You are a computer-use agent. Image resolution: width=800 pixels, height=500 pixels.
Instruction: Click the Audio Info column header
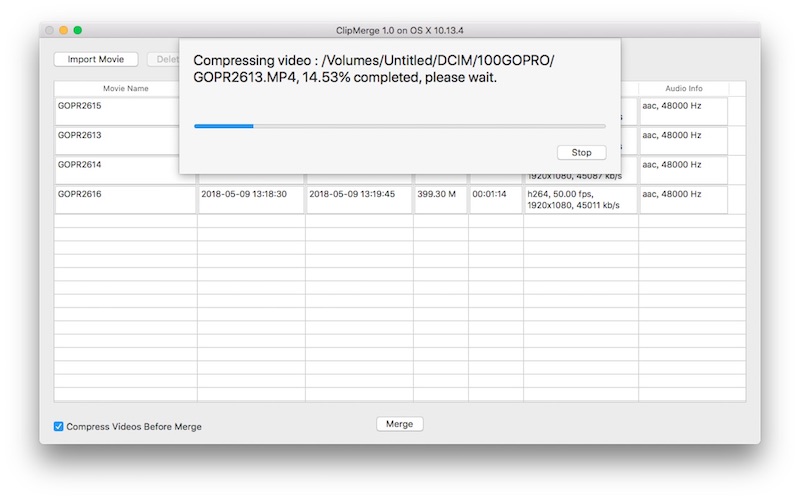tap(684, 88)
